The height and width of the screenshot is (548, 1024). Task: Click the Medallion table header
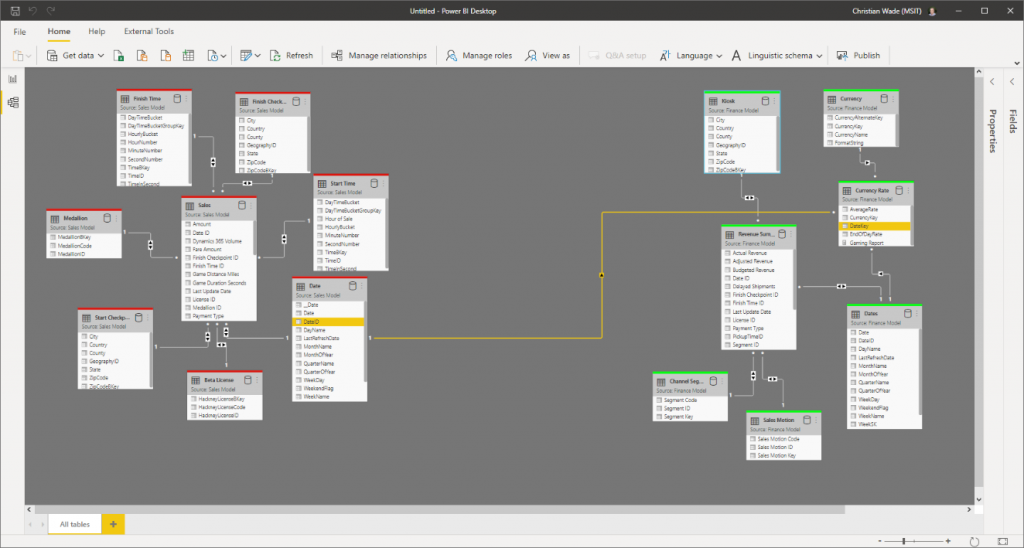pyautogui.click(x=84, y=219)
